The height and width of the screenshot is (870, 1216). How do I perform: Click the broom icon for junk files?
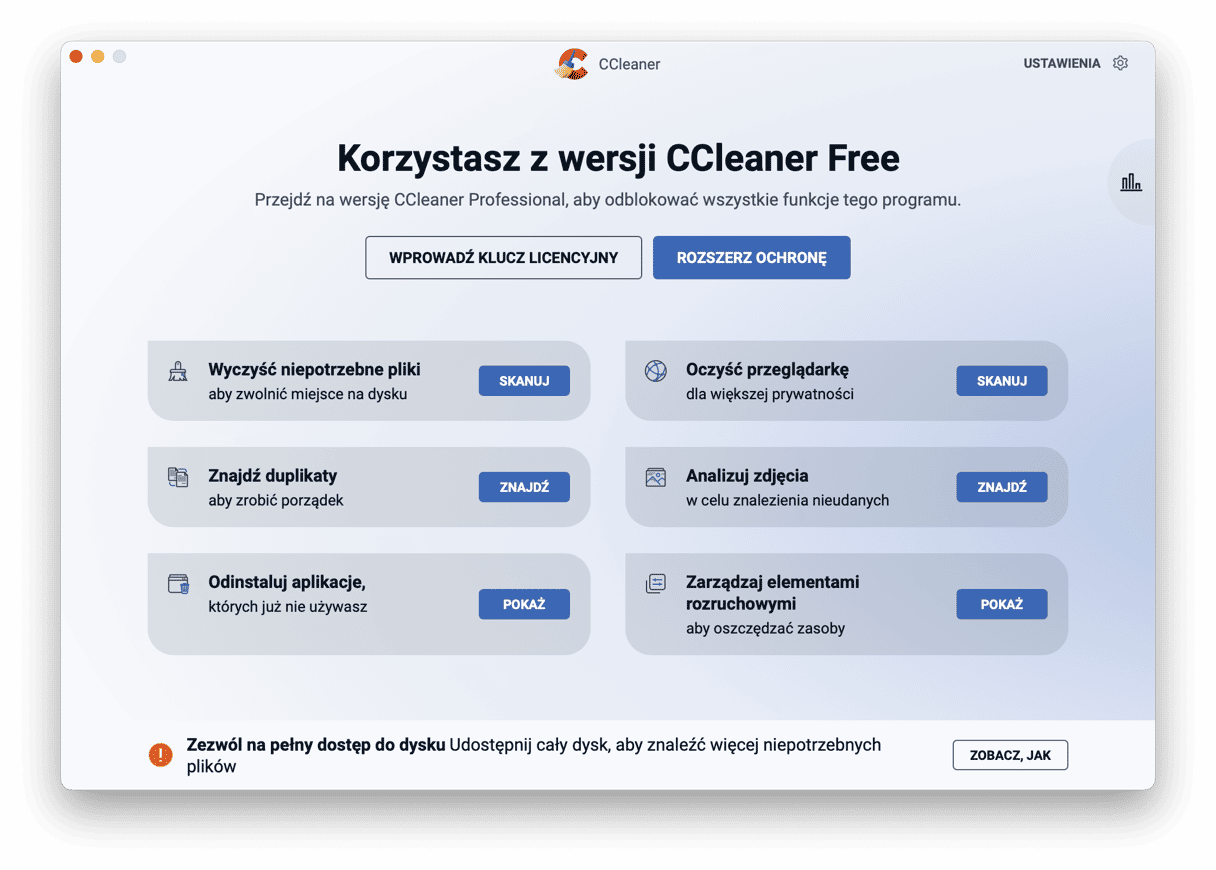pyautogui.click(x=178, y=372)
